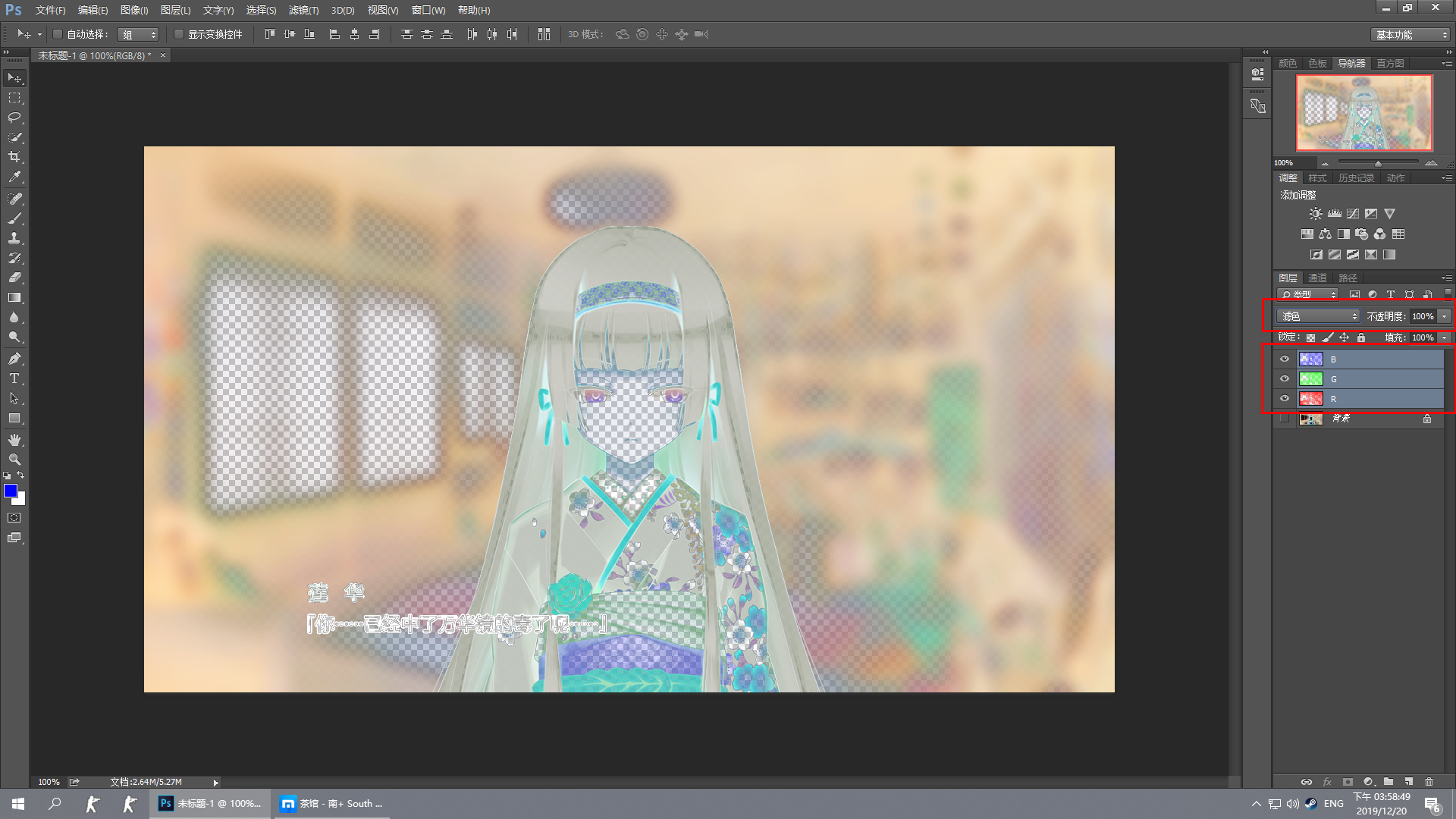1456x819 pixels.
Task: Click the opacity 100% input field
Action: [x=1423, y=316]
